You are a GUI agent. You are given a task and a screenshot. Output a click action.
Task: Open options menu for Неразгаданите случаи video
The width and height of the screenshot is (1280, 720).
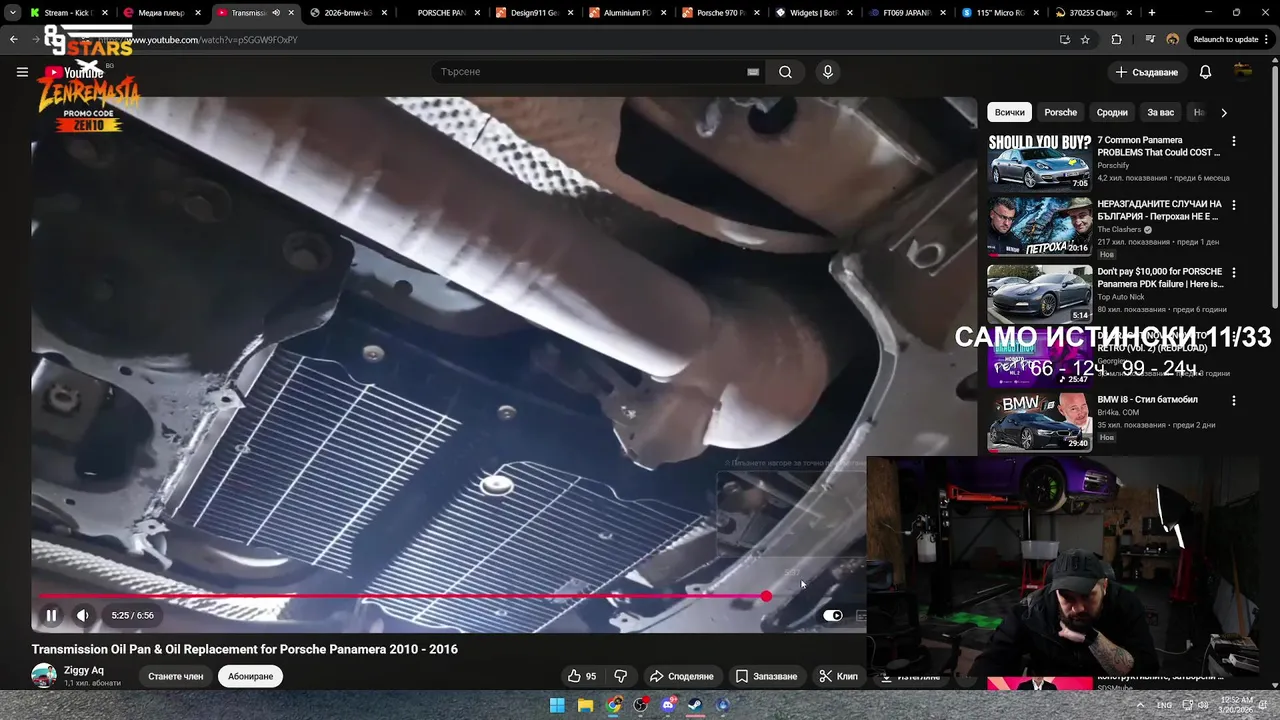pyautogui.click(x=1233, y=205)
